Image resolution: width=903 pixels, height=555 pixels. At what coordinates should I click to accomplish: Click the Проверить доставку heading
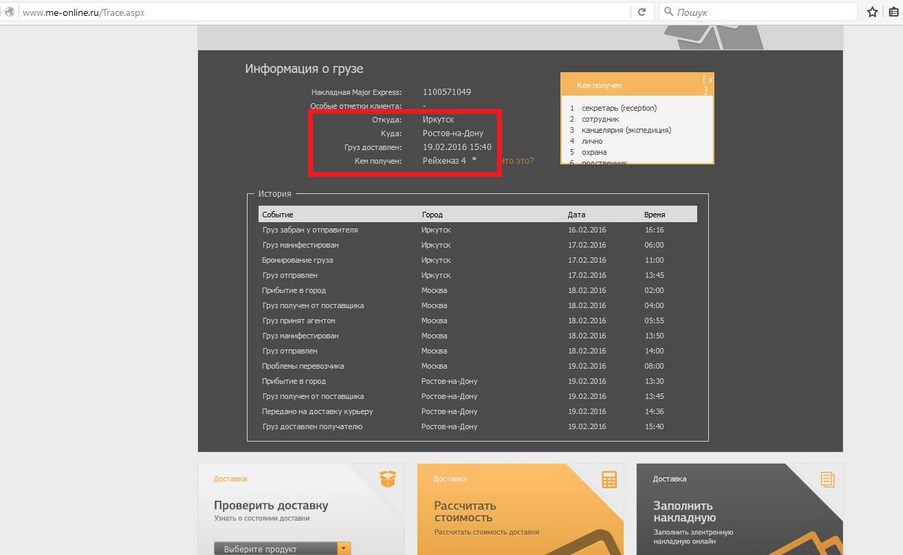coord(271,505)
